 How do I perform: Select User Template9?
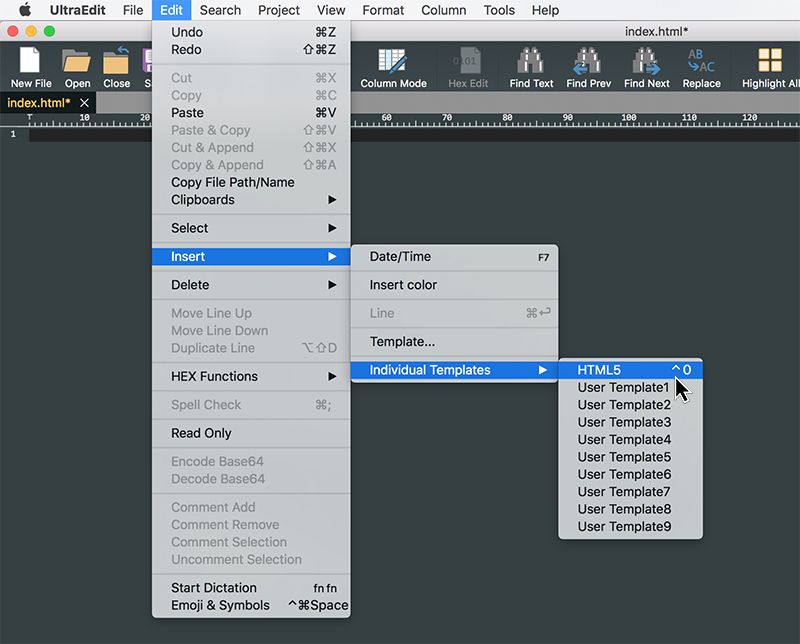pos(631,526)
